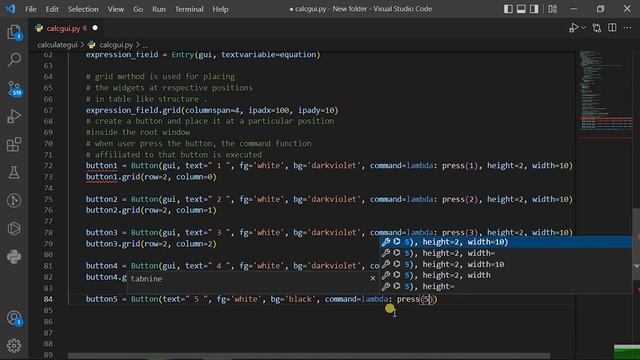Open the Source Control view
The image size is (640, 360).
point(14,88)
